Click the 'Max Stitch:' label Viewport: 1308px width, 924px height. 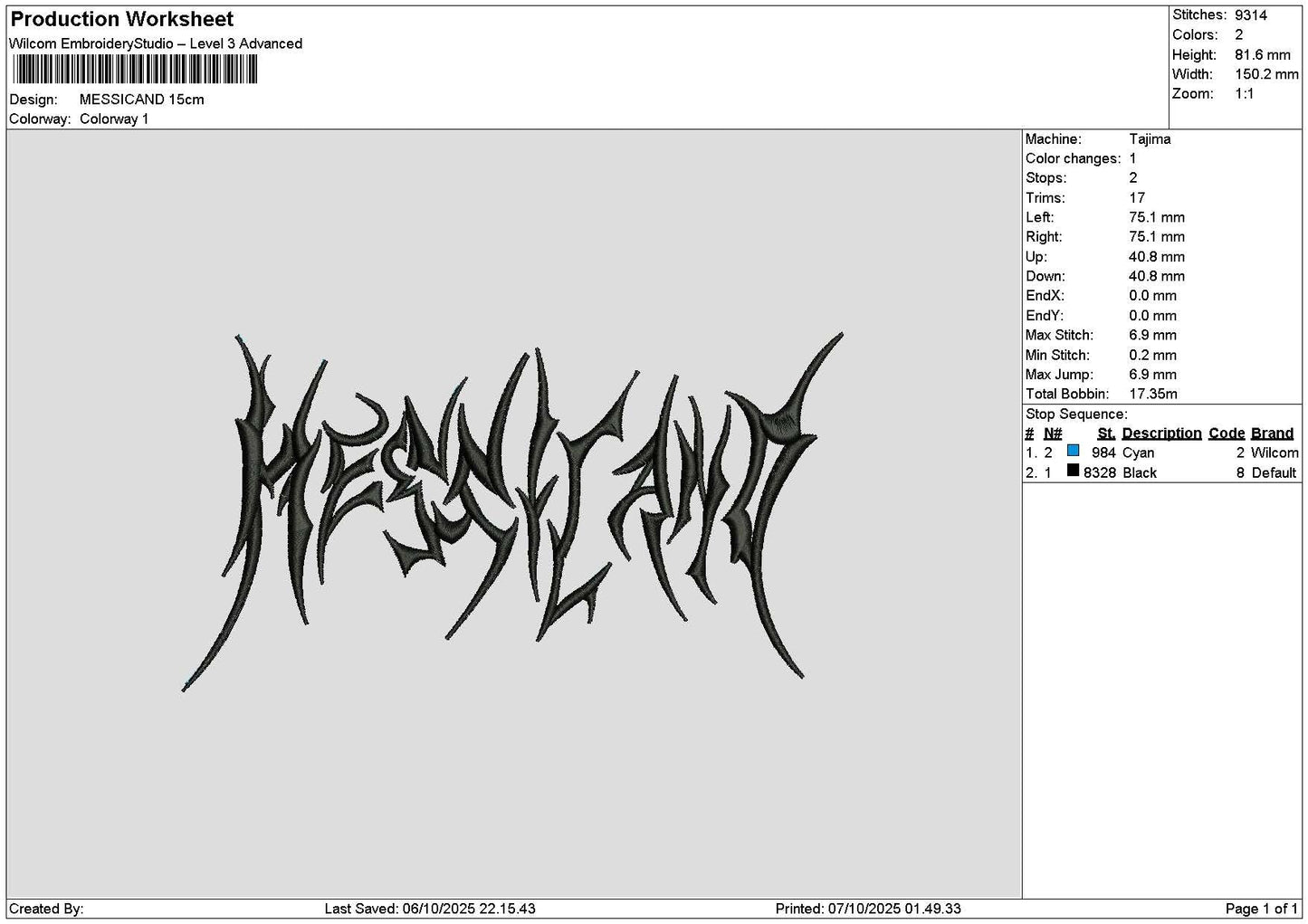pos(1059,336)
